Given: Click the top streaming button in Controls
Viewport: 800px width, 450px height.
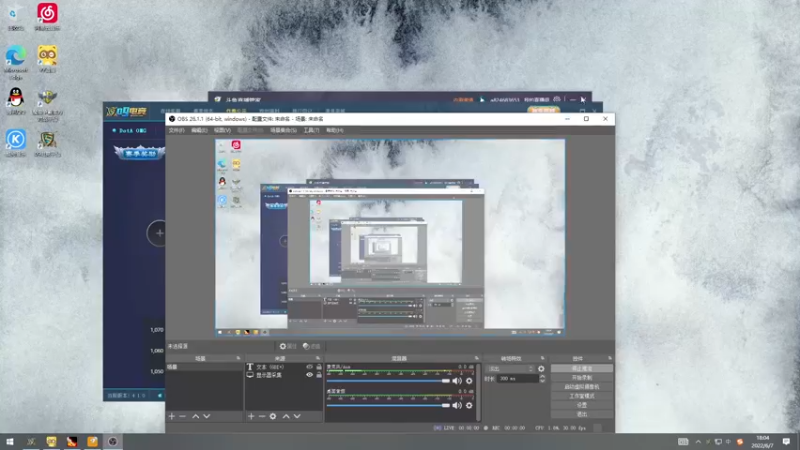Looking at the screenshot, I should tap(582, 368).
